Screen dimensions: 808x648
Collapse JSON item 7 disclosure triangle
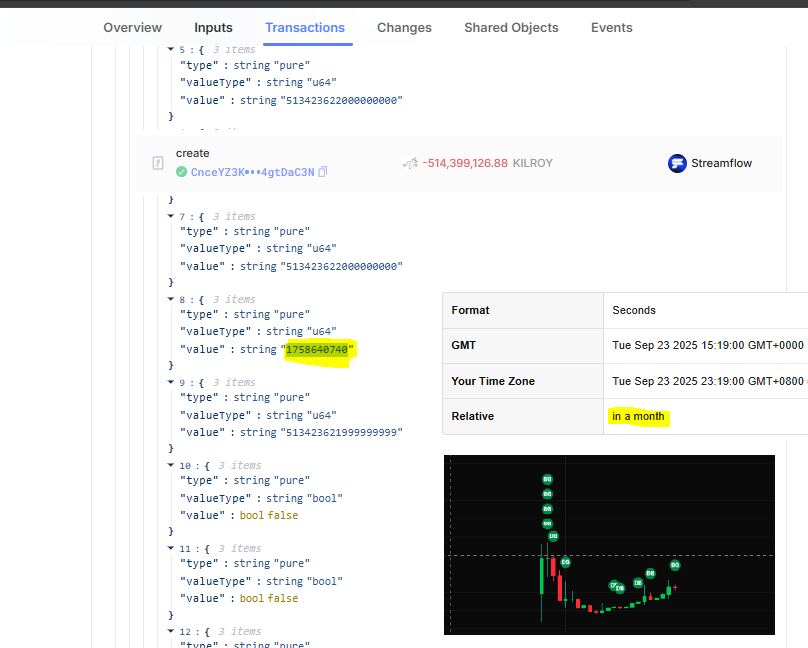coord(171,216)
